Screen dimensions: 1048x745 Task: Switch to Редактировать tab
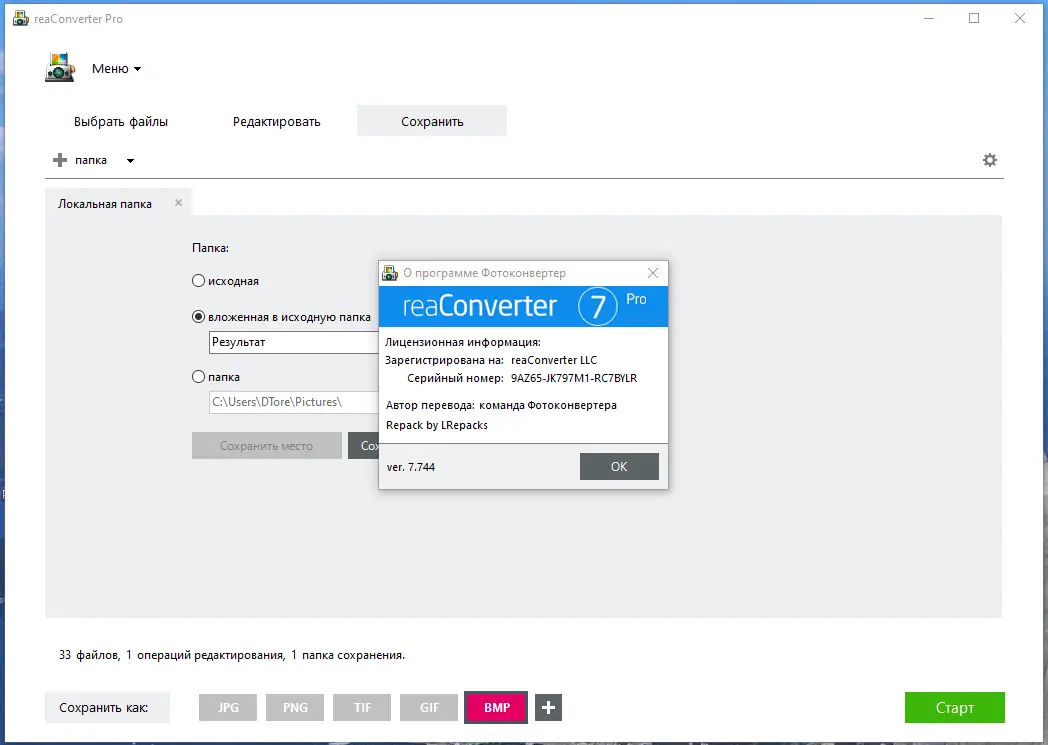[x=277, y=122]
